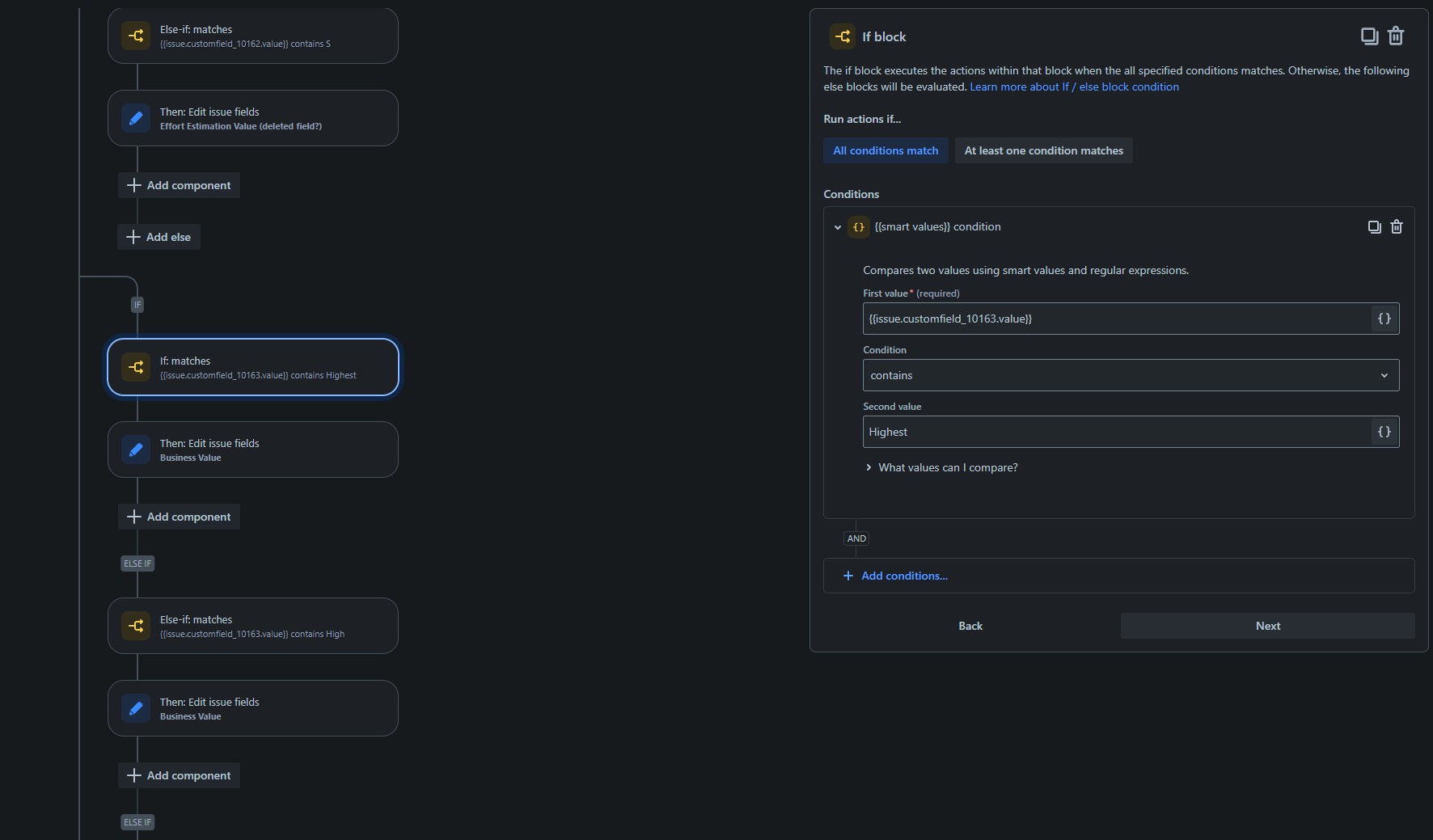Click branch icon of Else-if contains S

[136, 36]
